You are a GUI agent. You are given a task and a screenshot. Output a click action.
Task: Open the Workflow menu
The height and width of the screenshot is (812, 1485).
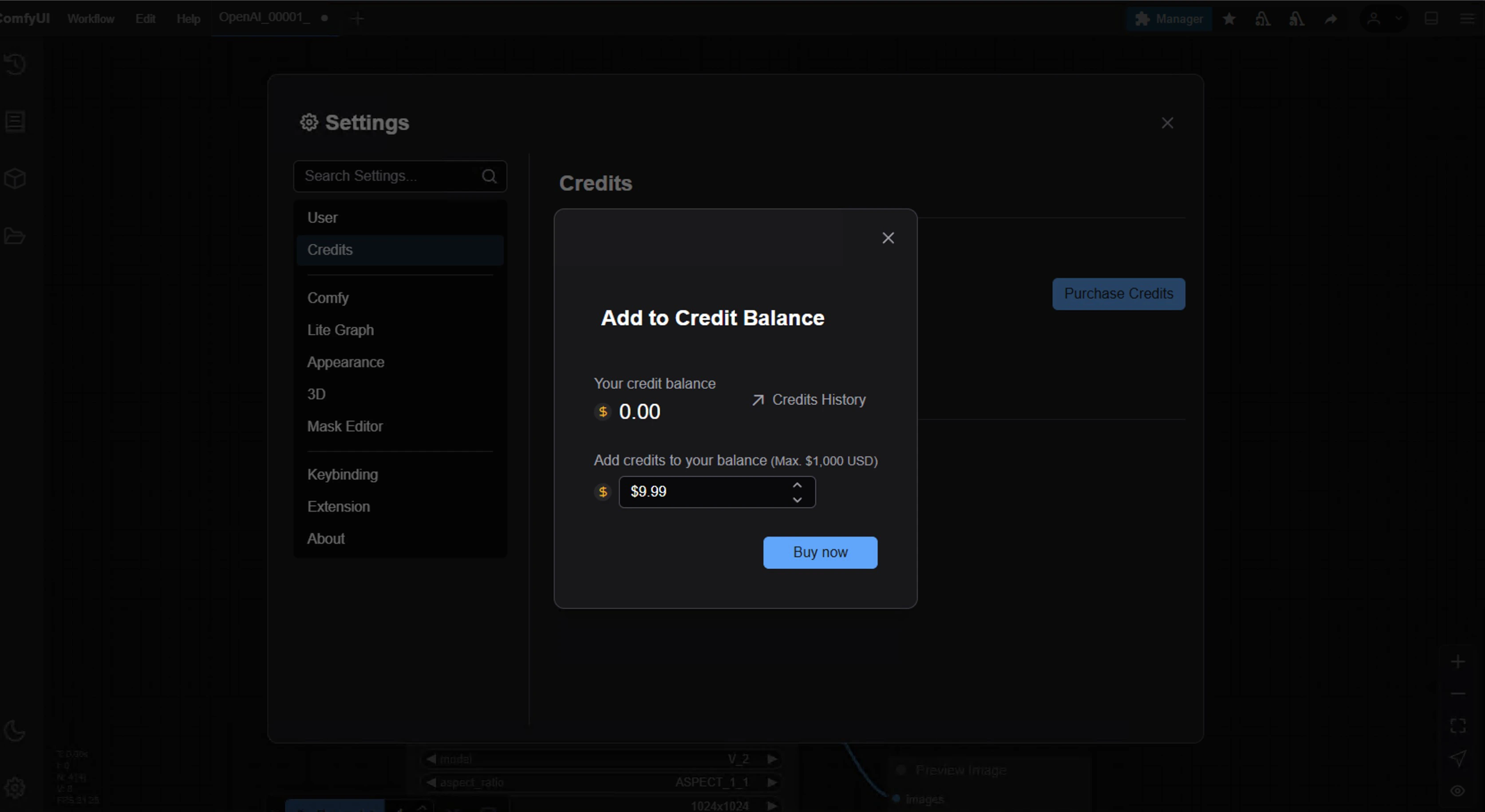pos(91,19)
